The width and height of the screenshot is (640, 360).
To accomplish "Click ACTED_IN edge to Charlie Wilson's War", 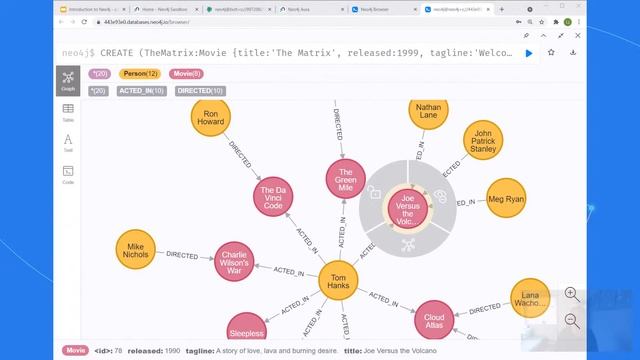I will tap(289, 271).
